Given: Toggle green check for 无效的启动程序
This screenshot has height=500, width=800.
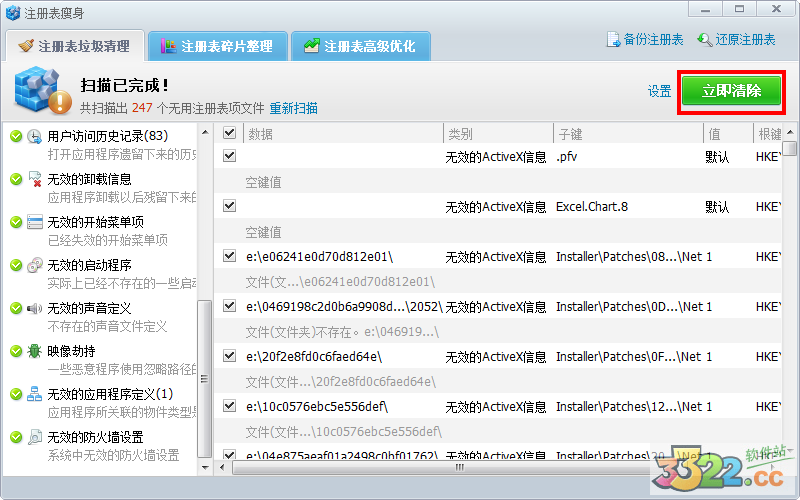Looking at the screenshot, I should pos(16,265).
